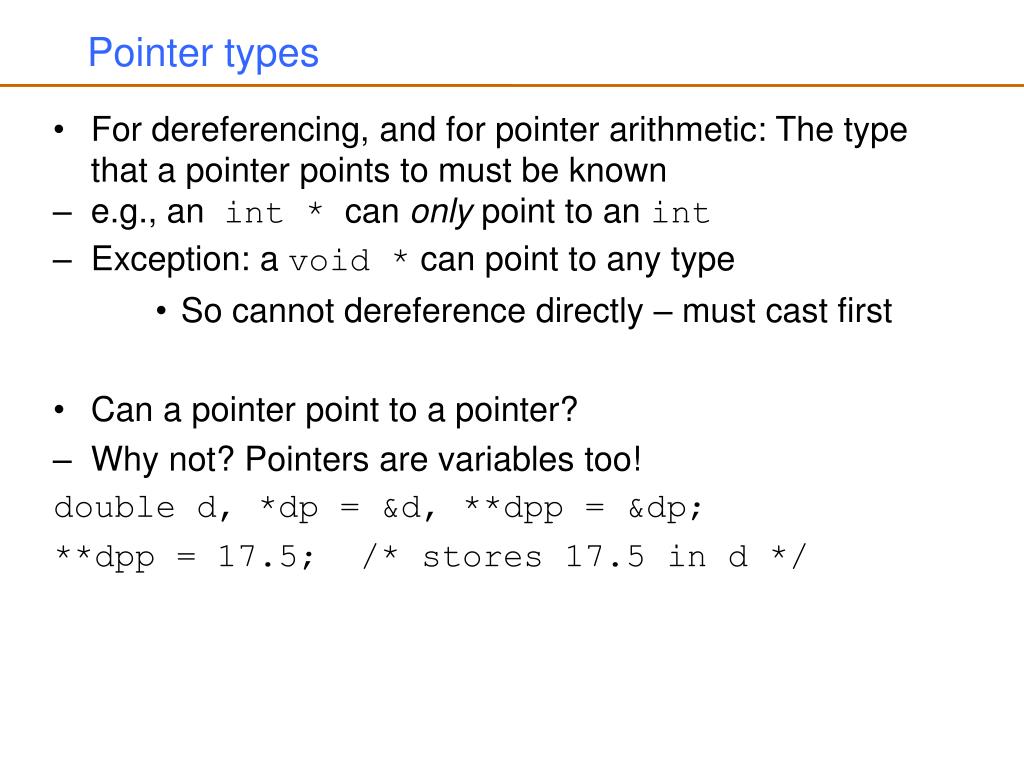Click the text 'that a pointer points to must be known'

pyautogui.click(x=379, y=170)
